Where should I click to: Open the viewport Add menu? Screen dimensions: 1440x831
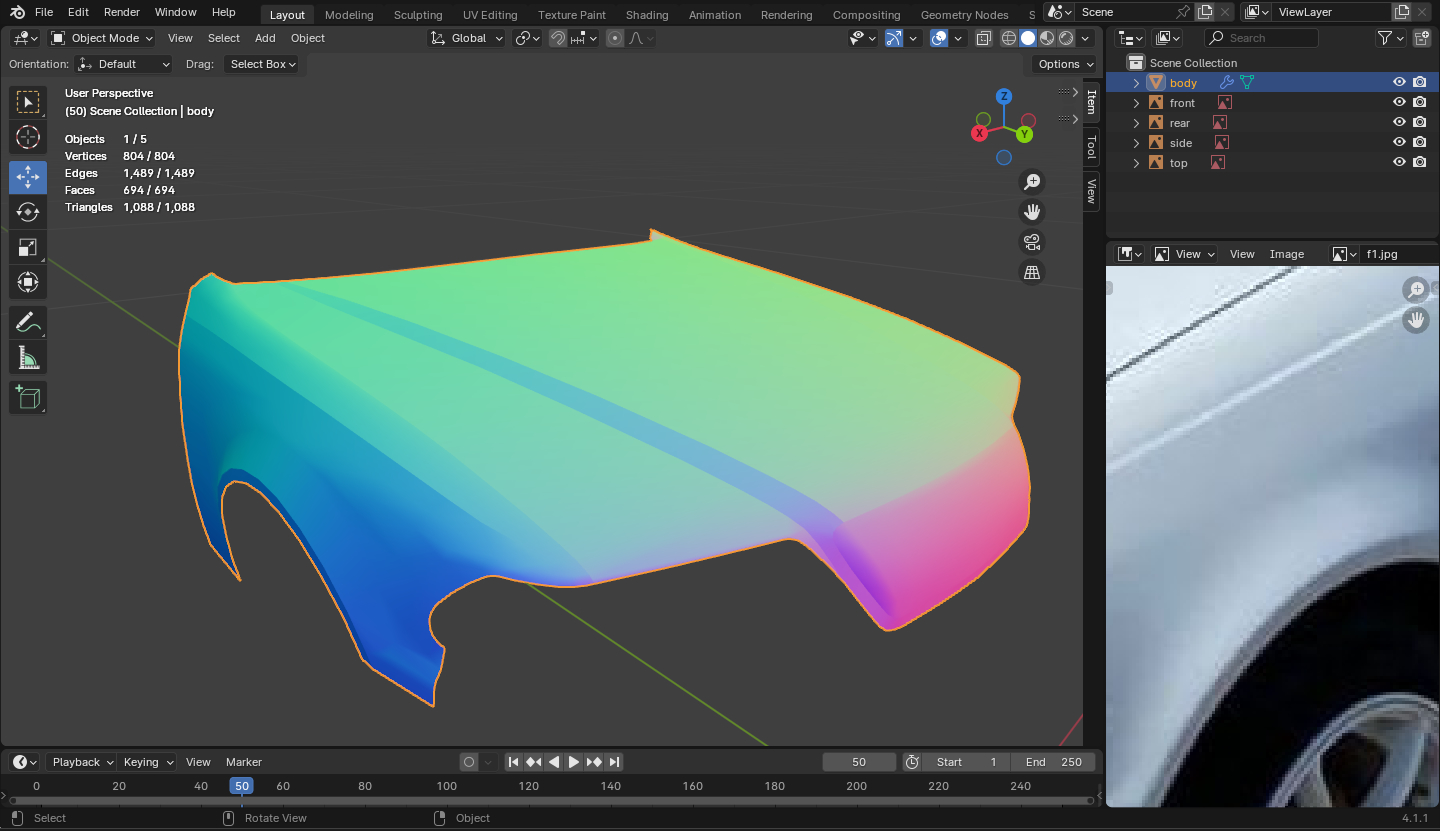click(265, 38)
